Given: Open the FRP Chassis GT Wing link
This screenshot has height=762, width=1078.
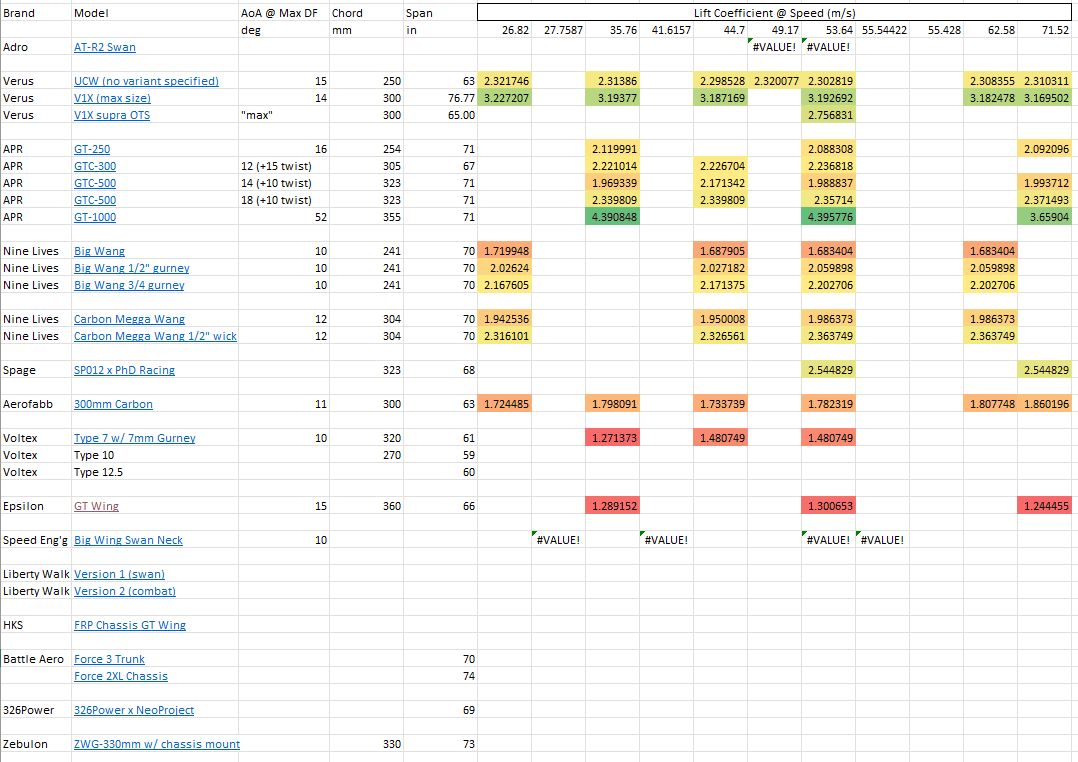Looking at the screenshot, I should [130, 625].
